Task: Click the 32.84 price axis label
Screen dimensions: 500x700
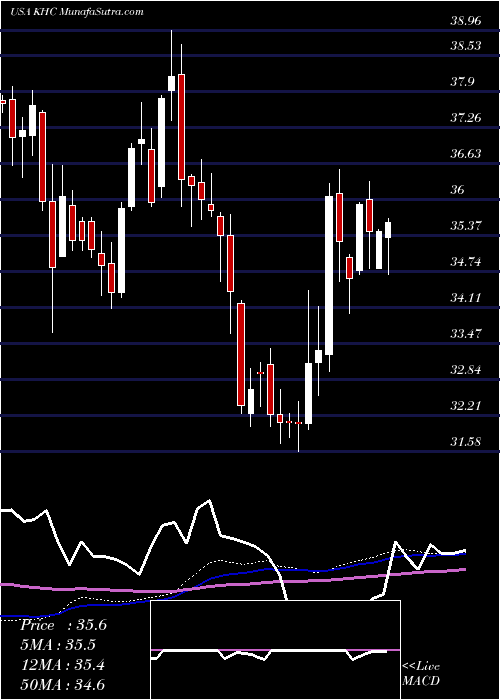Action: point(466,370)
